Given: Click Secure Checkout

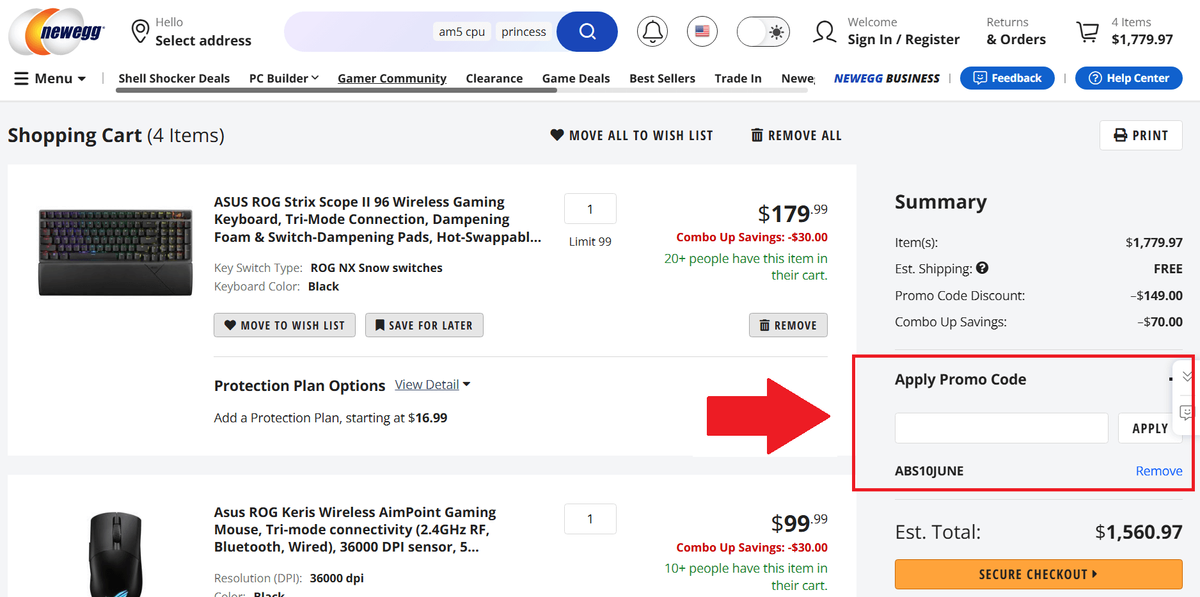Looking at the screenshot, I should (x=1038, y=573).
